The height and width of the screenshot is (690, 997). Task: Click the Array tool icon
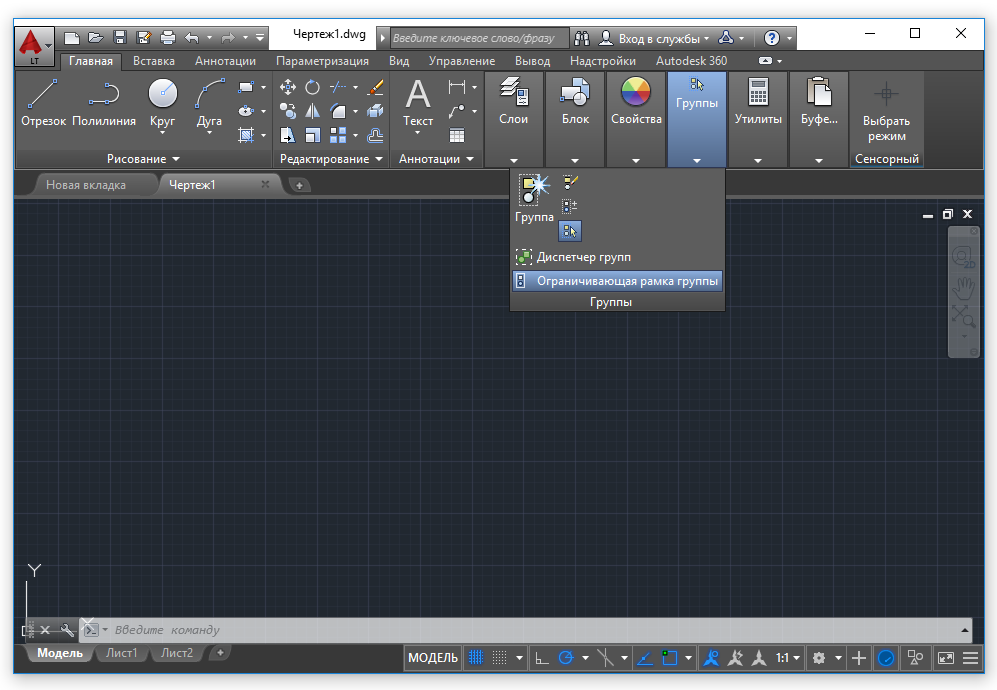pyautogui.click(x=338, y=135)
